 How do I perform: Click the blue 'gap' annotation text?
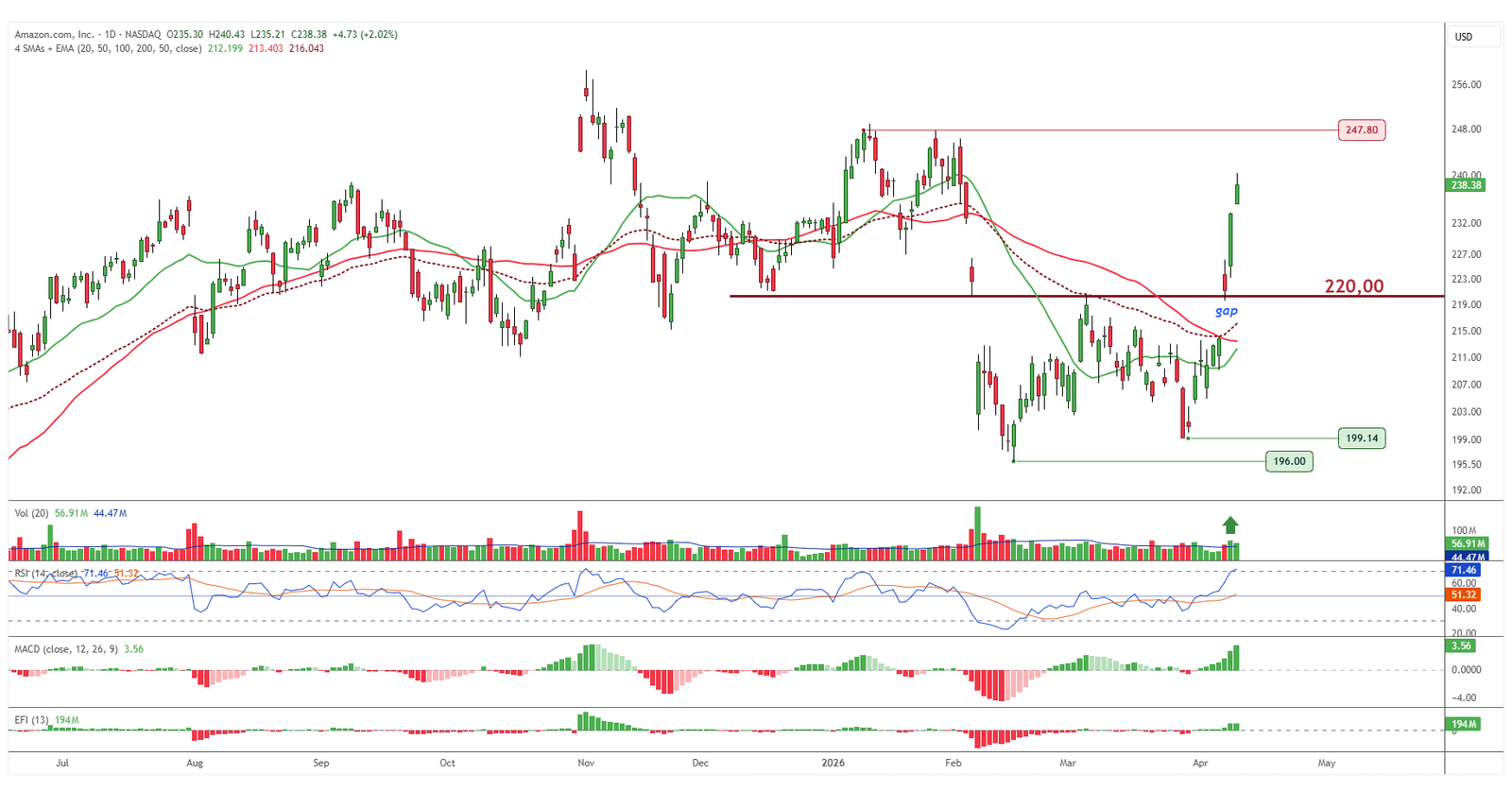[x=1226, y=311]
